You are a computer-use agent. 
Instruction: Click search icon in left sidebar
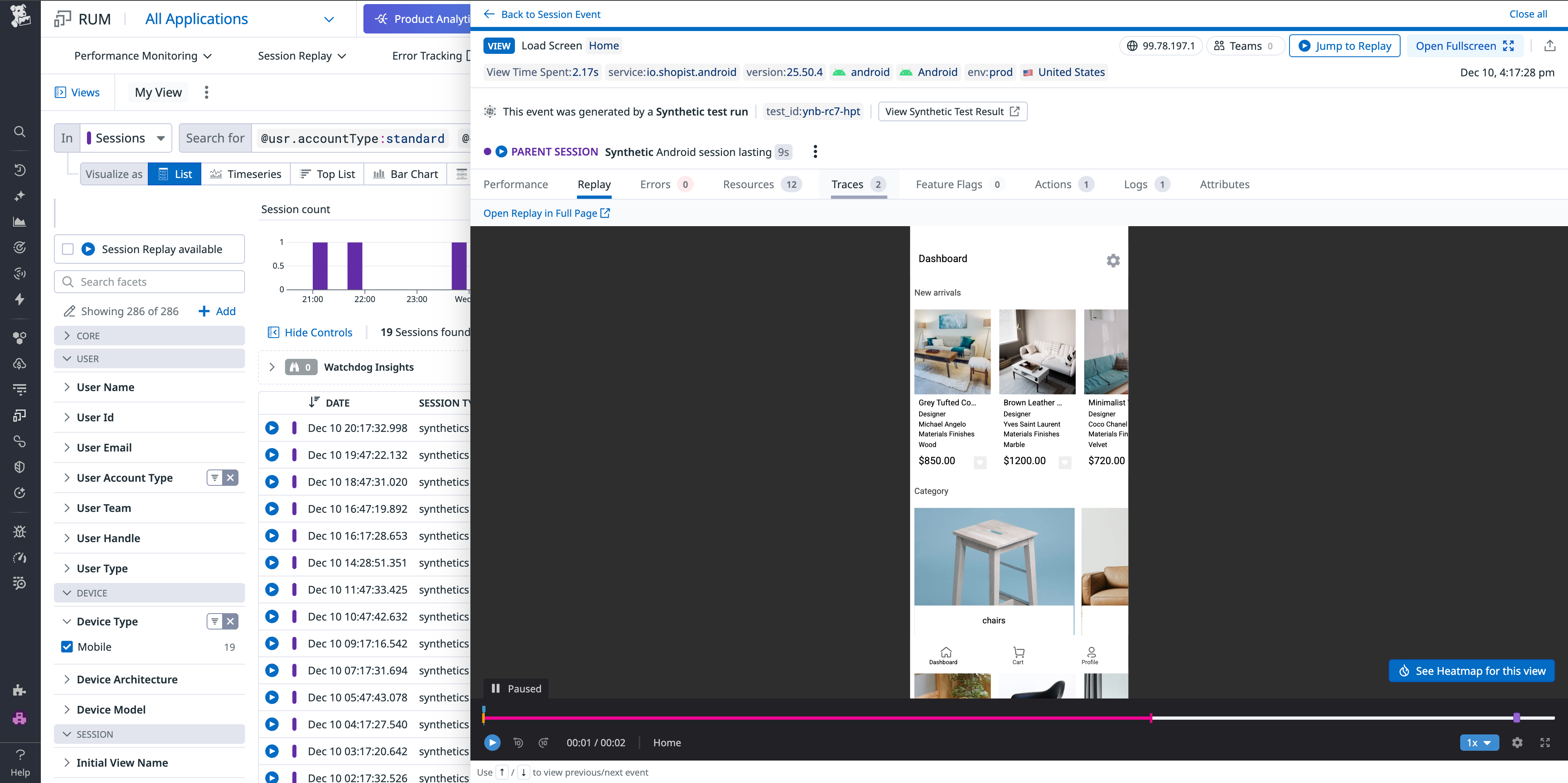[x=20, y=131]
